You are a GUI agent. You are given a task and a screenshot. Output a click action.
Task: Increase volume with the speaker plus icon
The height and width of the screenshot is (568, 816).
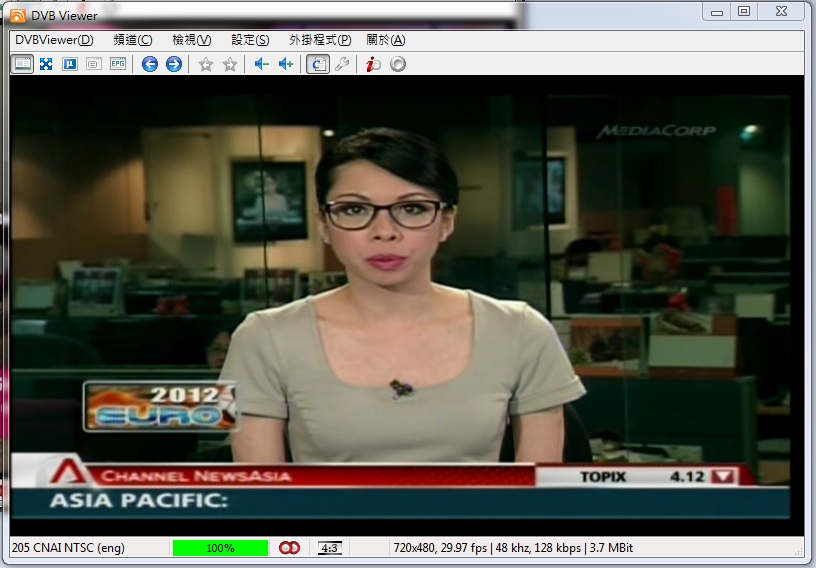[286, 64]
